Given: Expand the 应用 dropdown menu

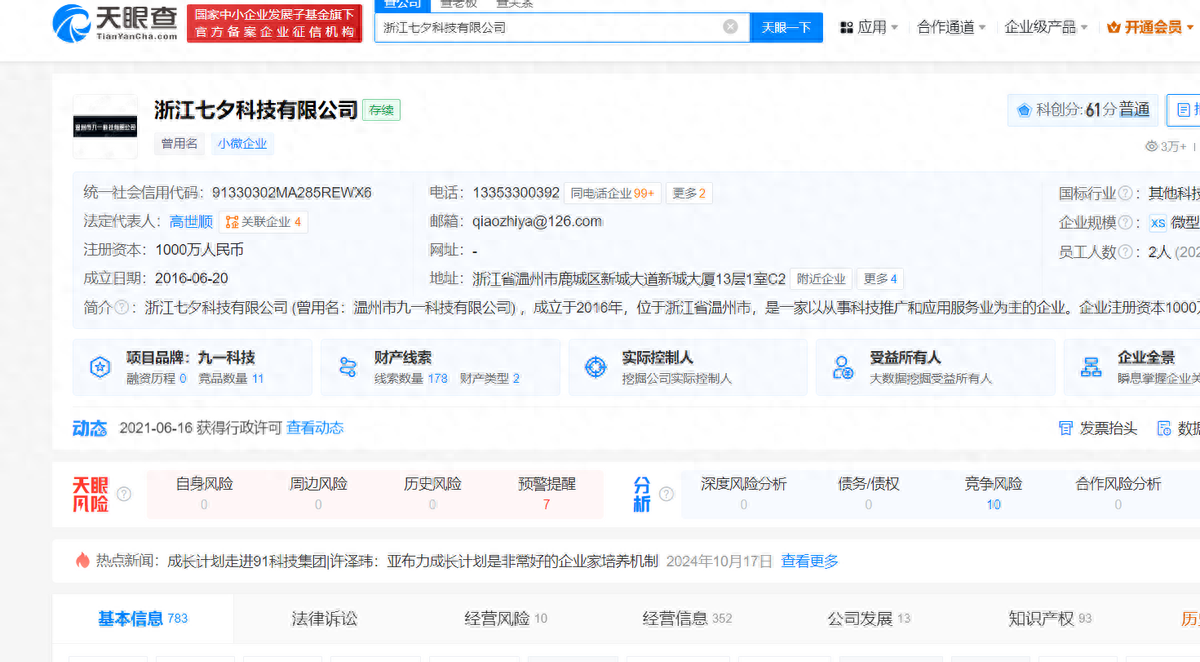Looking at the screenshot, I should pos(868,27).
